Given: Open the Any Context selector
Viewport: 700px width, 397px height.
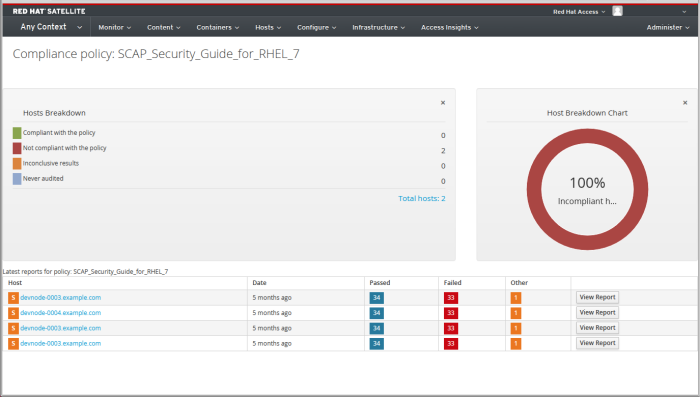Looking at the screenshot, I should point(51,27).
